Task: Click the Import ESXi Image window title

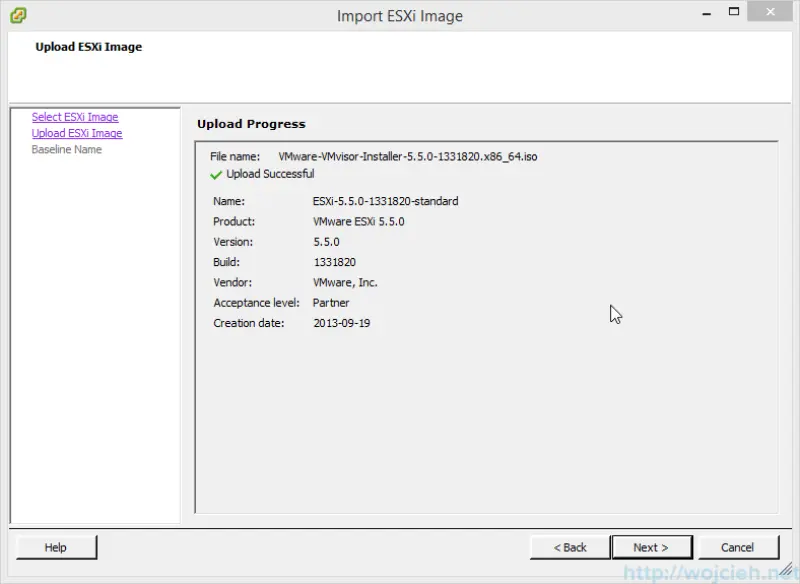Action: click(x=399, y=15)
